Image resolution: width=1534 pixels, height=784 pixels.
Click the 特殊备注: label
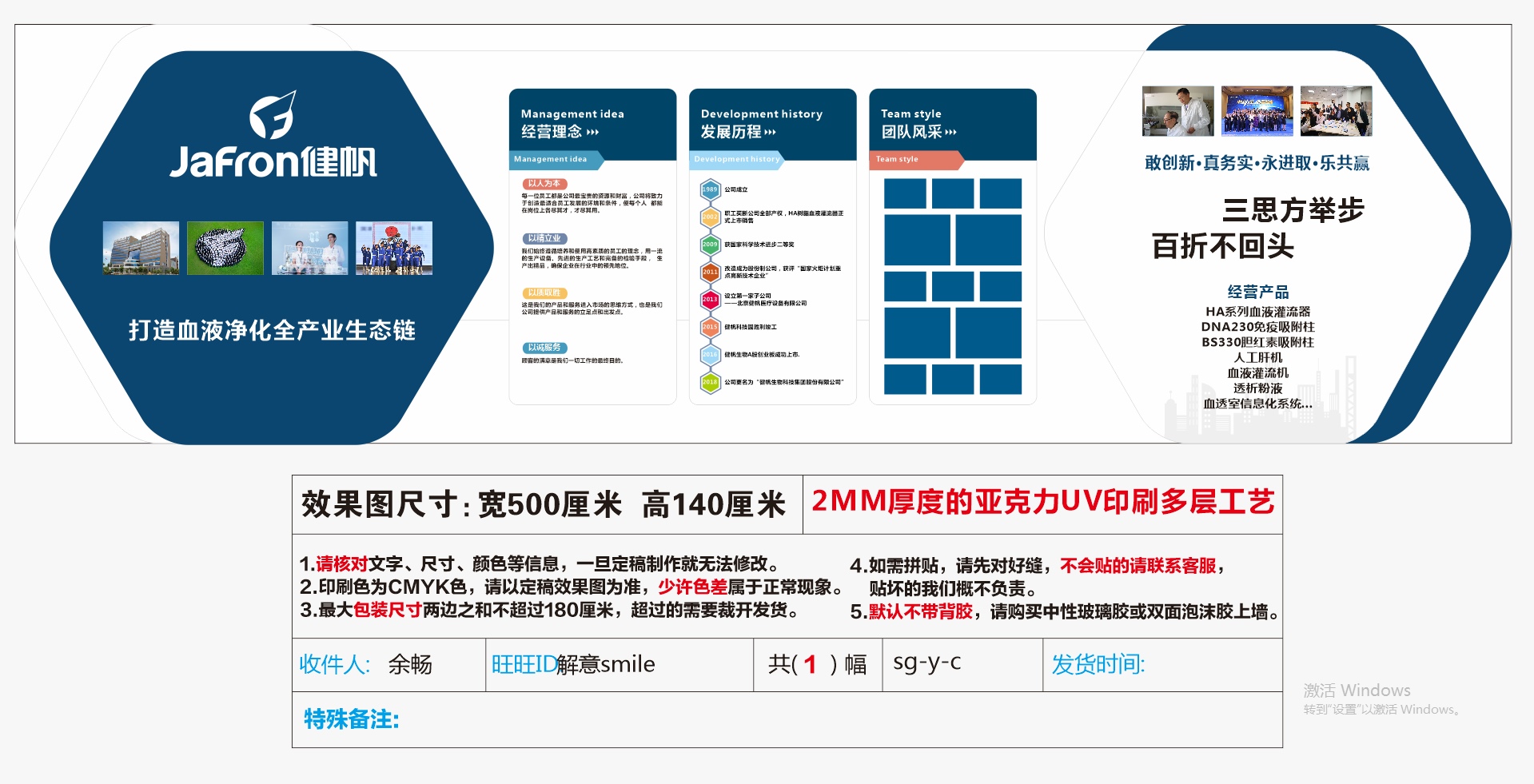pos(351,719)
